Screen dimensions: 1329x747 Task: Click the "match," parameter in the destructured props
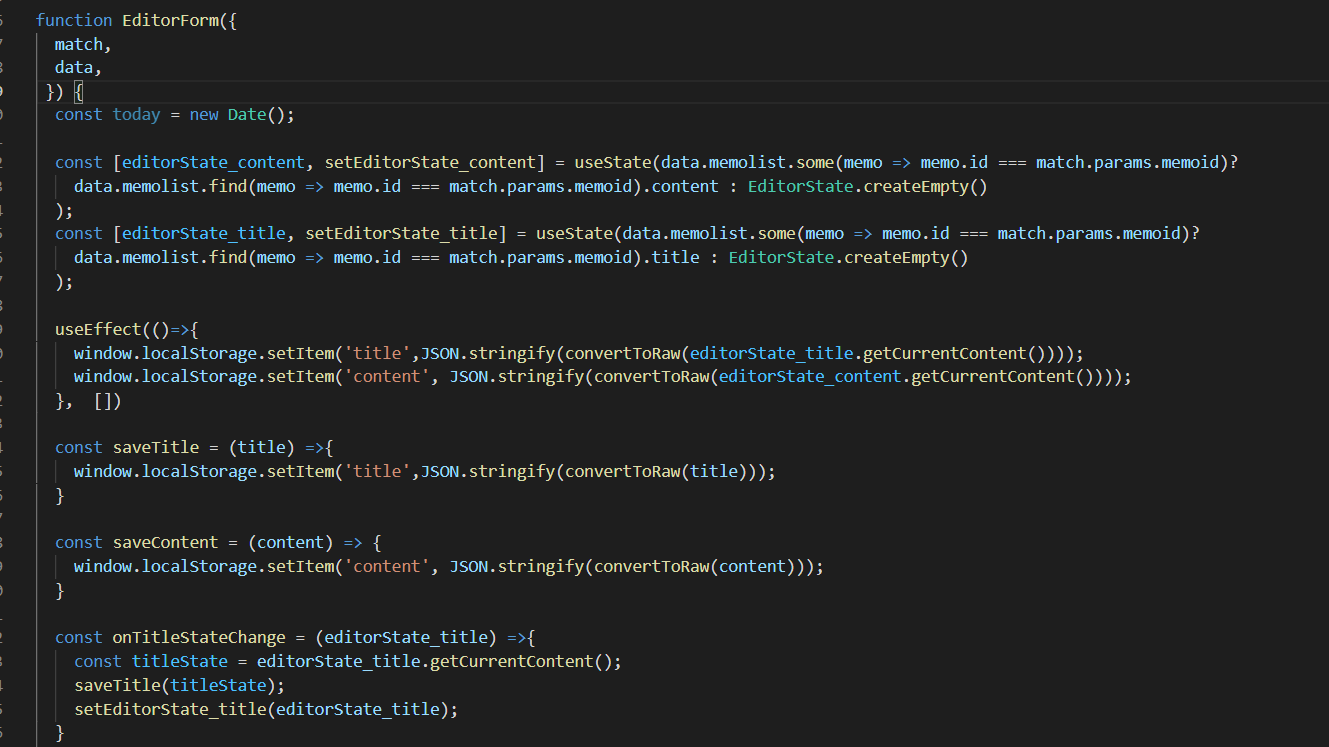84,44
